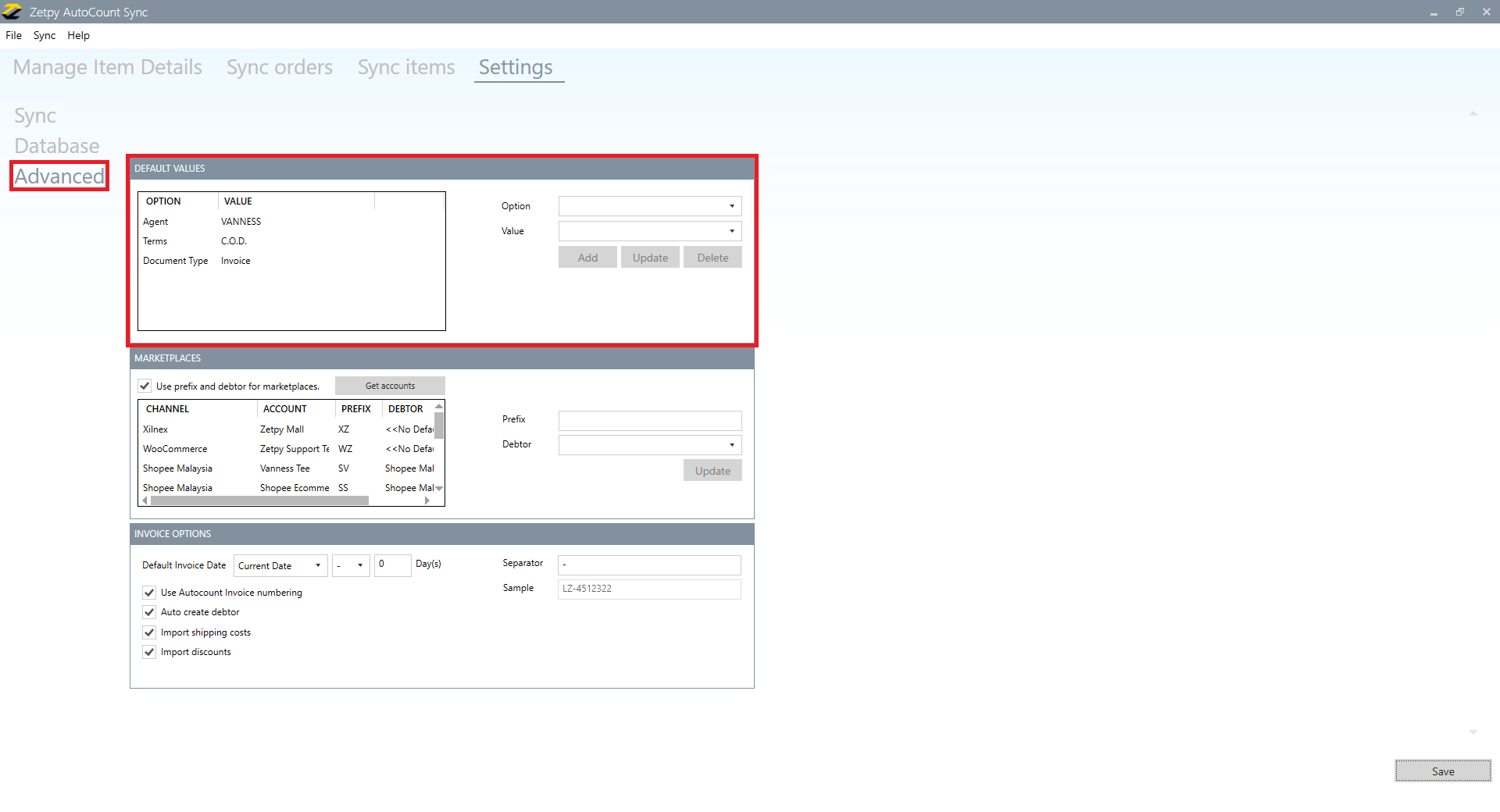
Task: Click the CHANNEL column header
Action: 198,409
